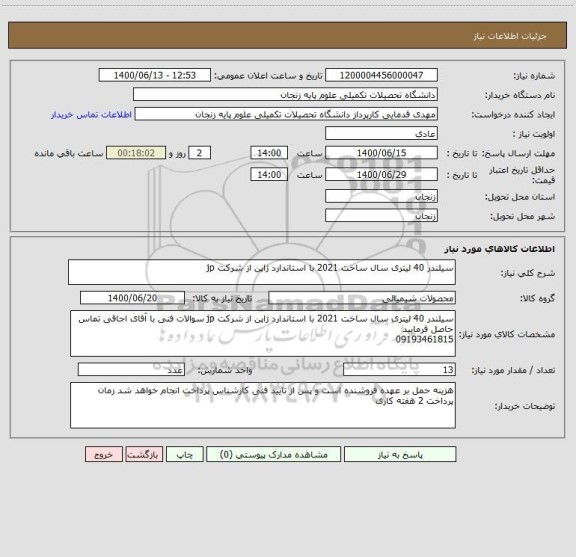576x557 pixels.
Task: Click the بازگشت back button
Action: tap(144, 454)
